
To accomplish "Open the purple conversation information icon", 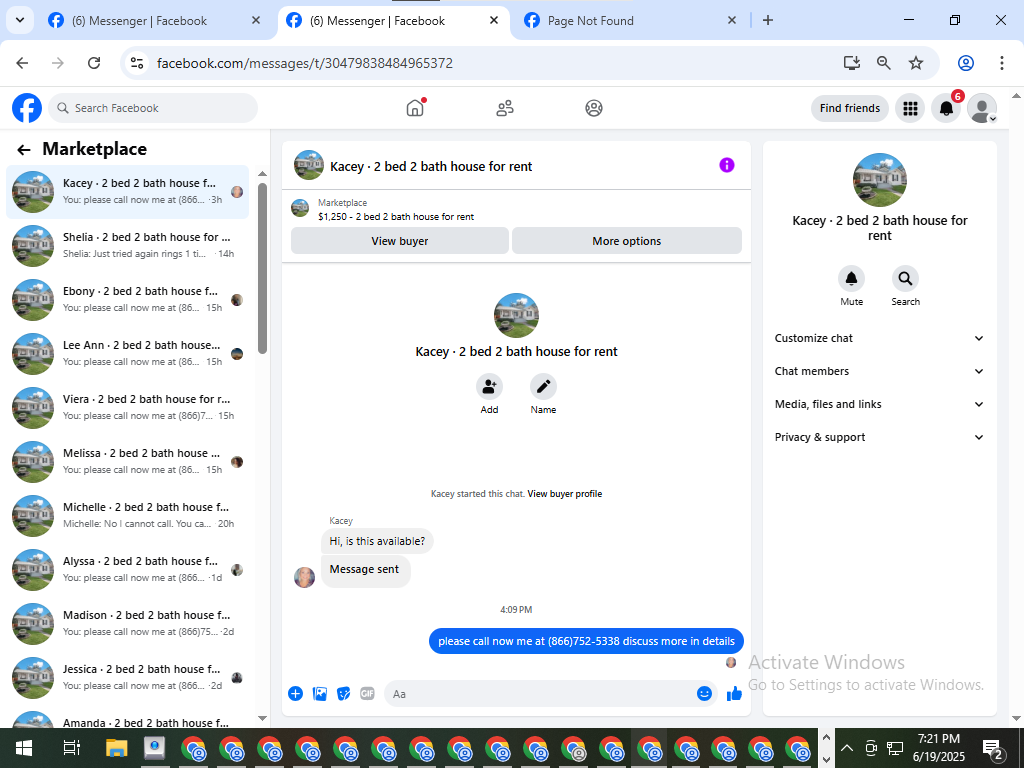I will 727,165.
